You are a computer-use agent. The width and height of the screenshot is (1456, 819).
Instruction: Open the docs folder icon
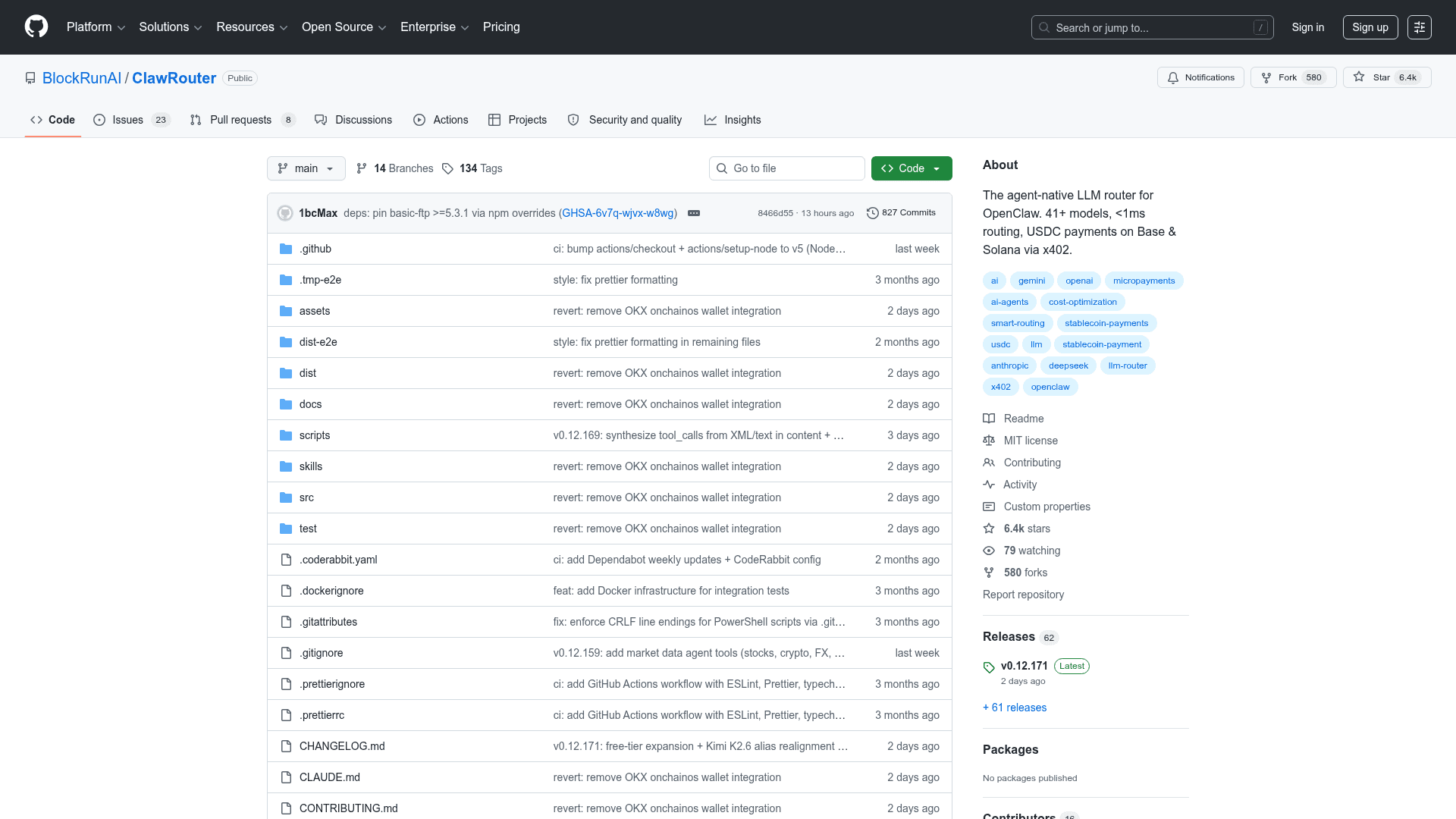tap(286, 404)
